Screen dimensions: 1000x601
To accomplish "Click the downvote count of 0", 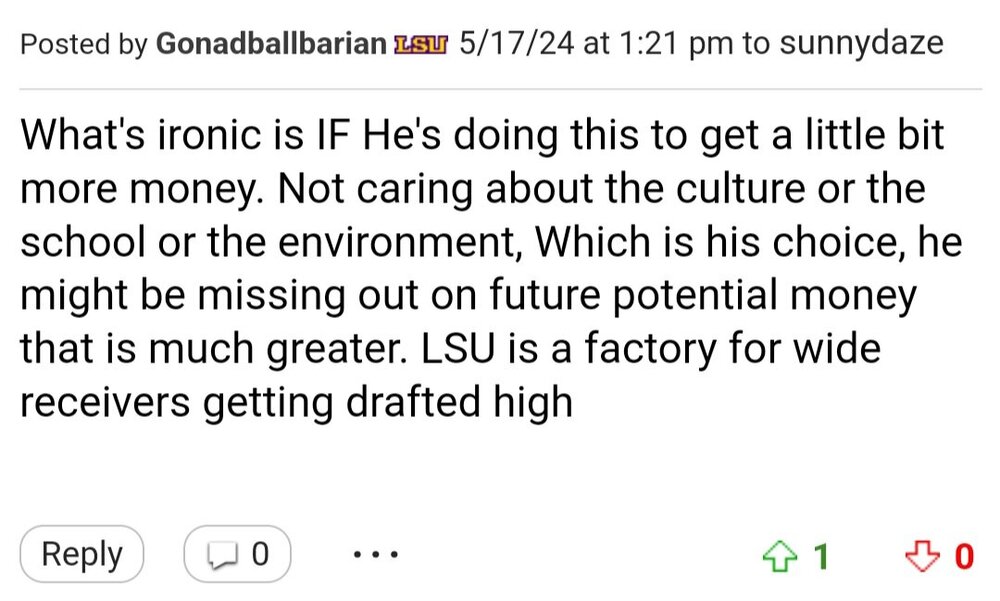I will (x=963, y=555).
